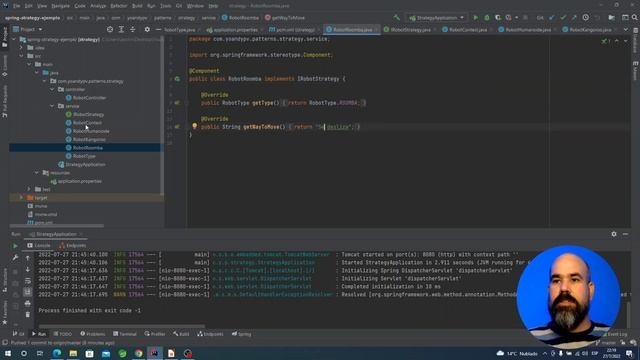Hide the Project panel with minus icon
Screen dimensions: 640x360
pos(158,29)
